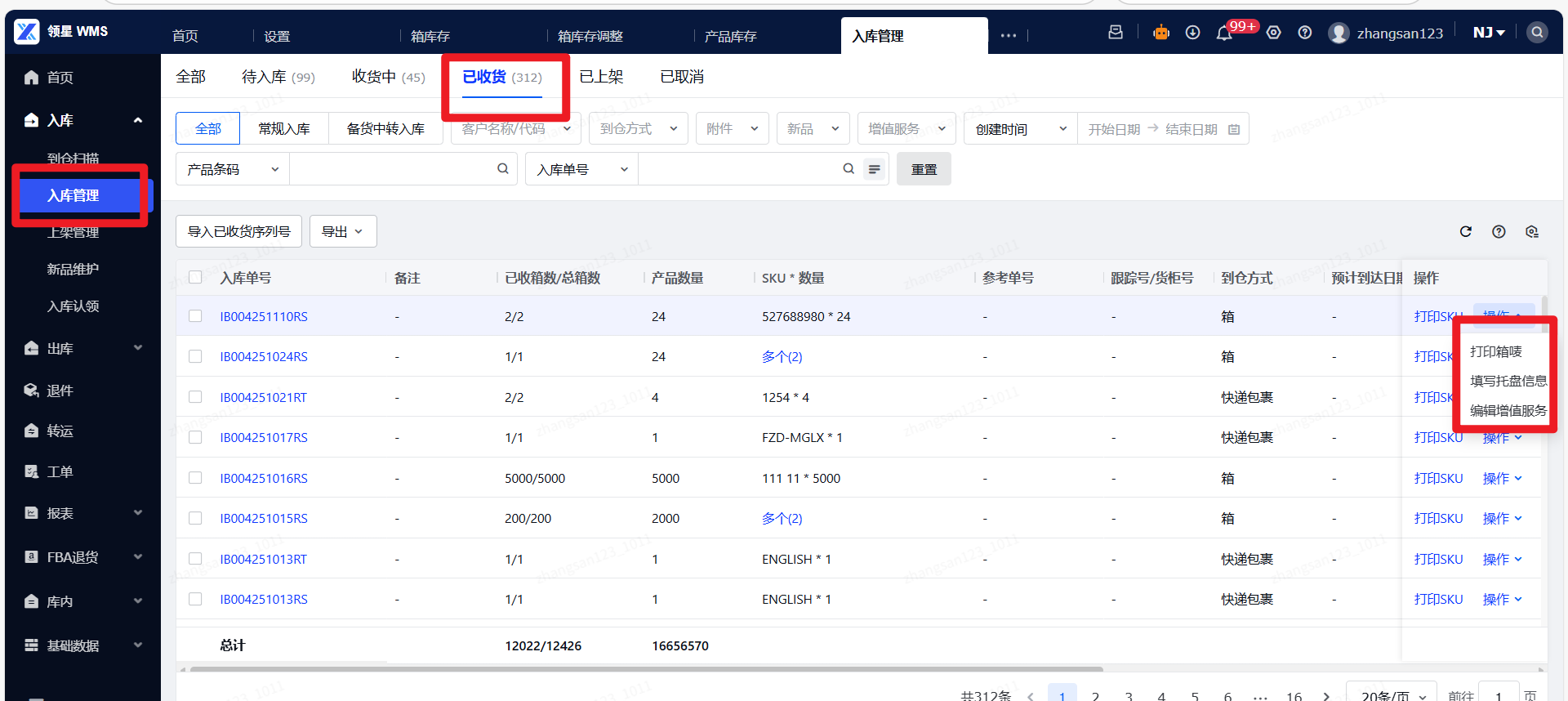Click the 重置 button
Image resolution: width=1568 pixels, height=701 pixels.
pyautogui.click(x=923, y=169)
